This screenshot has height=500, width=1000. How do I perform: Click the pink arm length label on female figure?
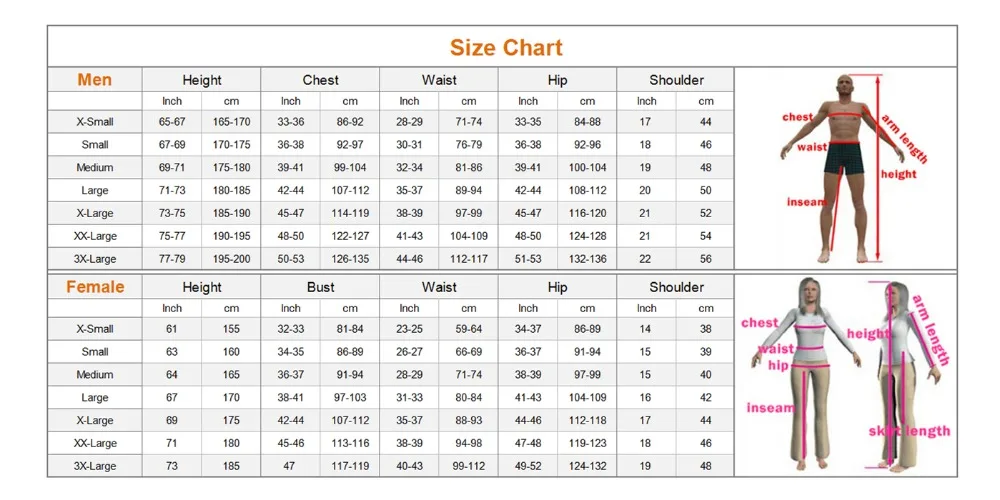(x=931, y=330)
